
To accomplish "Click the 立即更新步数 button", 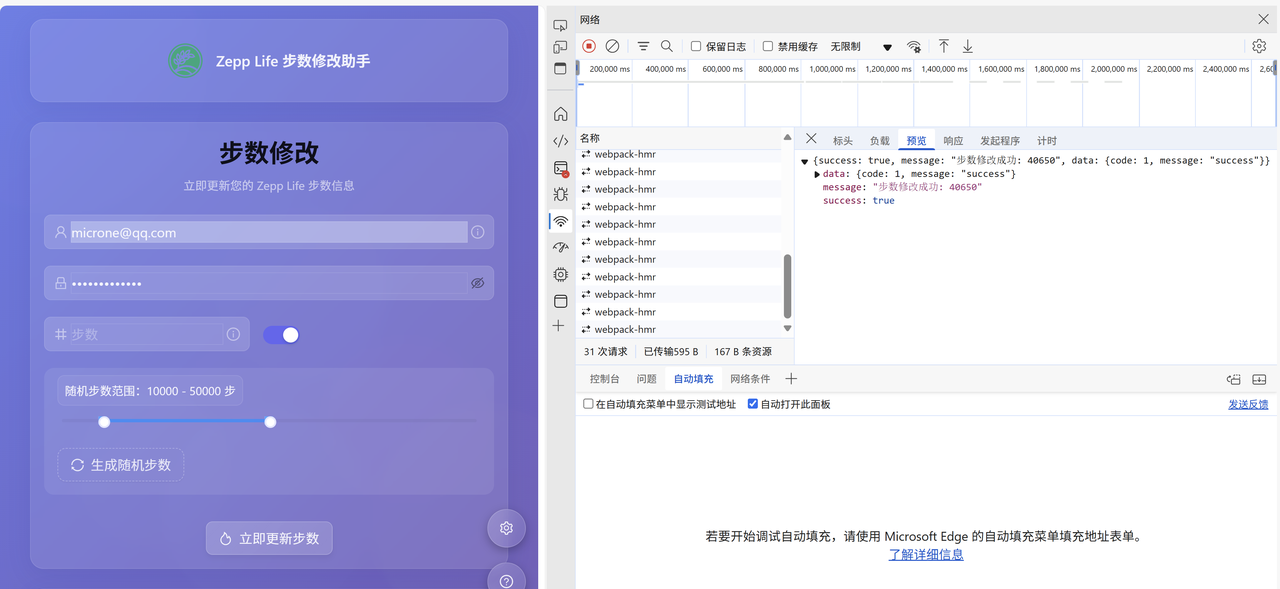I will [x=269, y=538].
